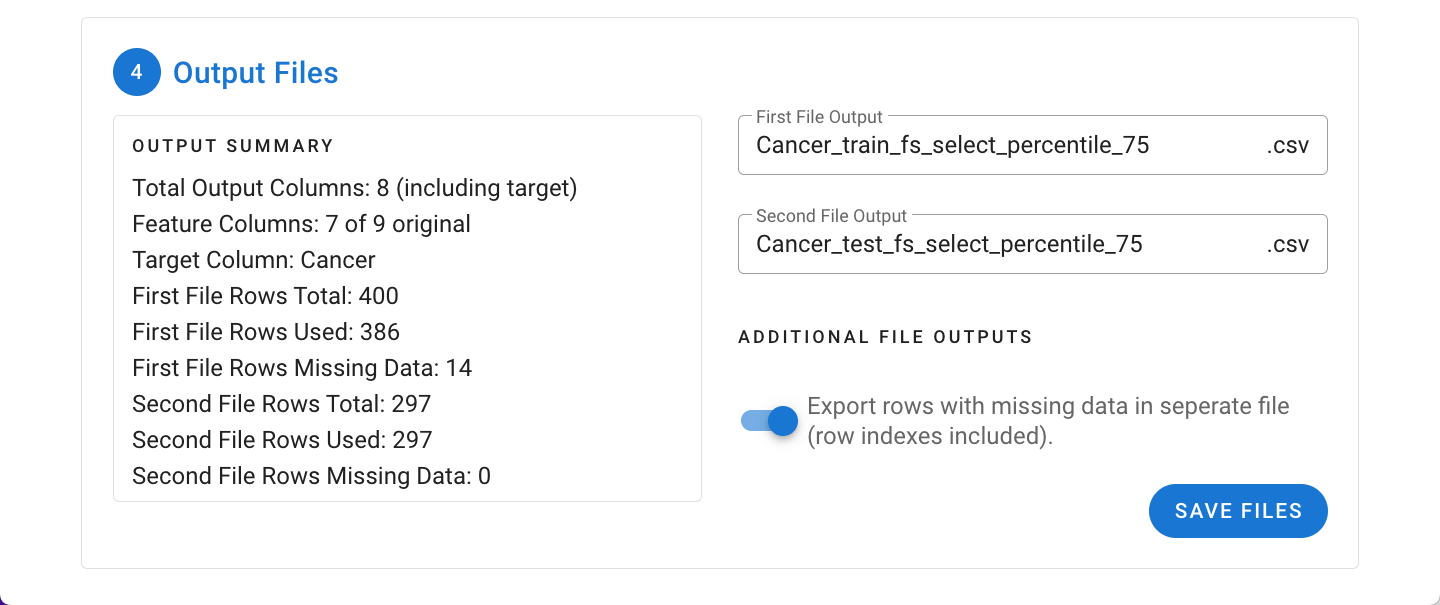Image resolution: width=1440 pixels, height=605 pixels.
Task: Click the Output Files section heading
Action: 256,73
